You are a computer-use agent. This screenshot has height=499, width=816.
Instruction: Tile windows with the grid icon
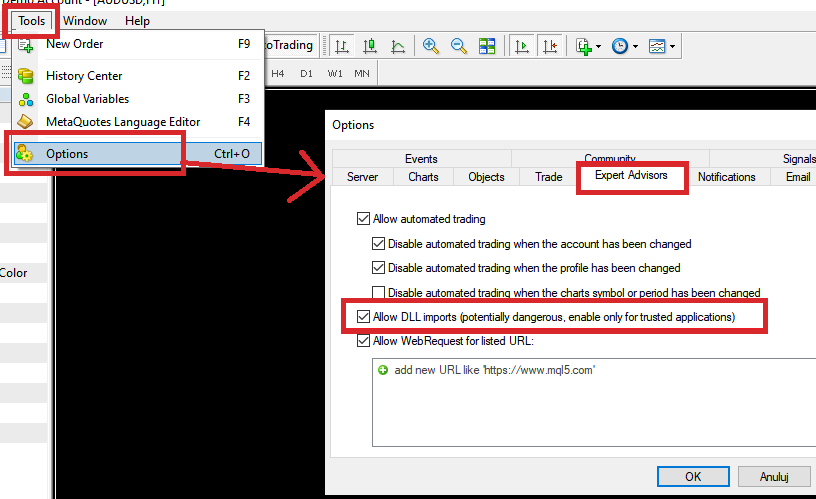pos(487,46)
